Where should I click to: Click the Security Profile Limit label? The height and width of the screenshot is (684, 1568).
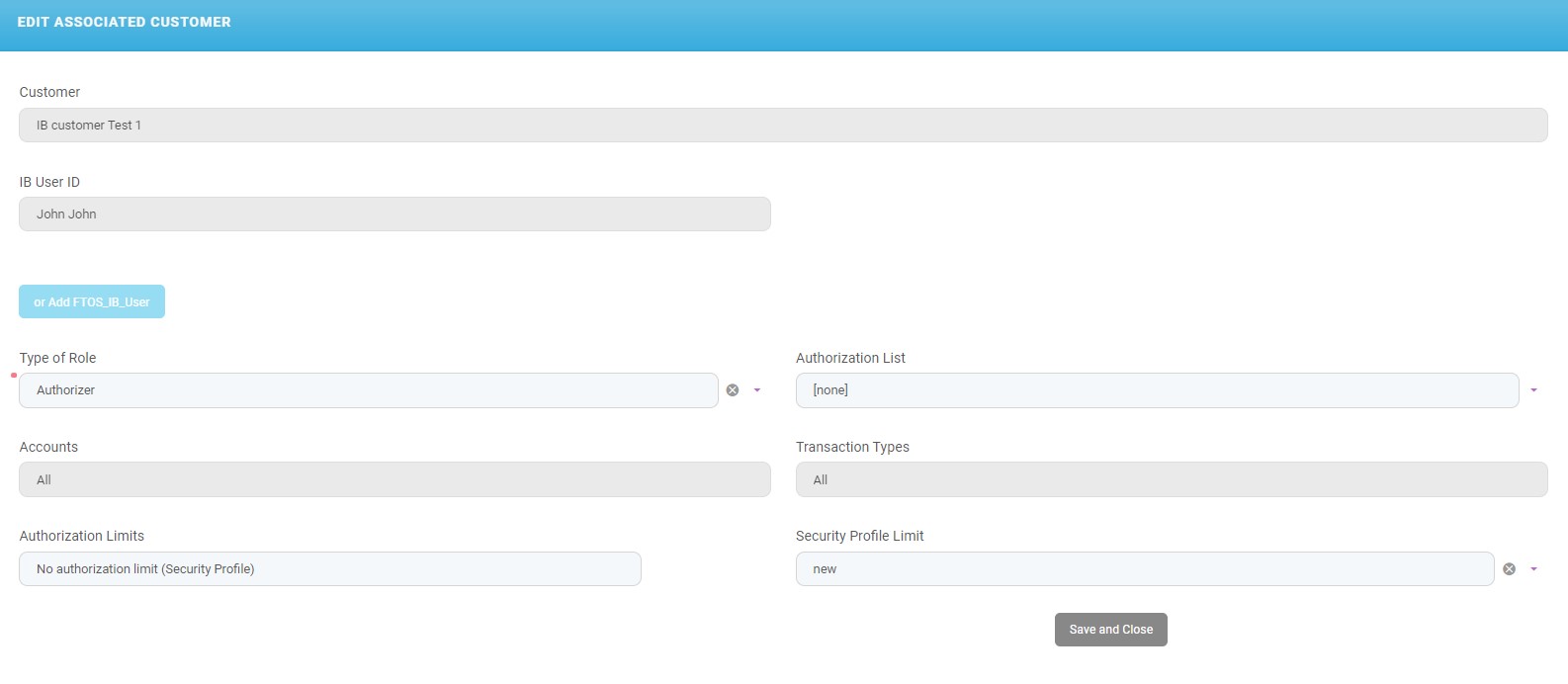point(859,536)
